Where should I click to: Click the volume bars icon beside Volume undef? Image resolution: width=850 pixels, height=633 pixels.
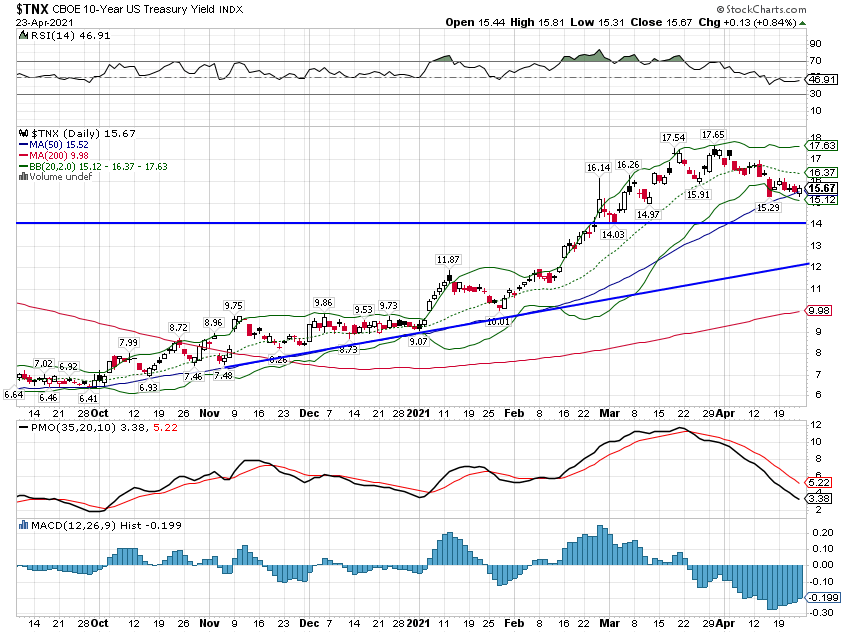[23, 177]
